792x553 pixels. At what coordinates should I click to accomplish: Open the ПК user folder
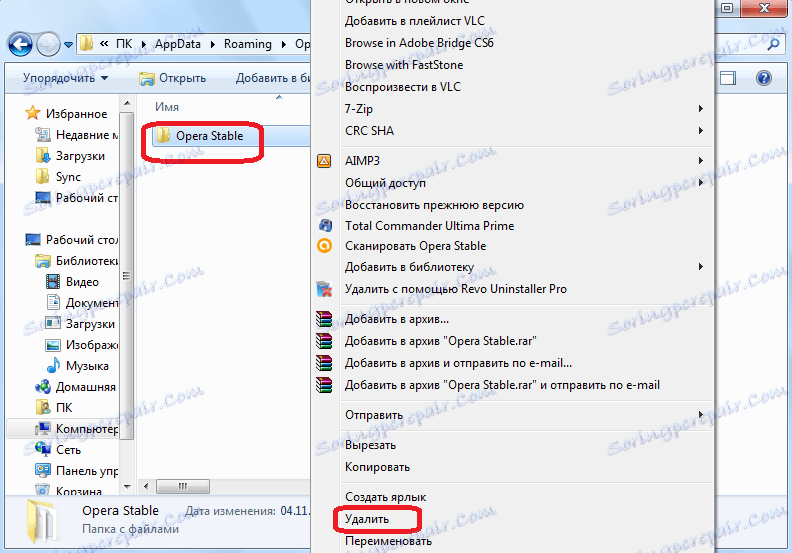click(54, 408)
